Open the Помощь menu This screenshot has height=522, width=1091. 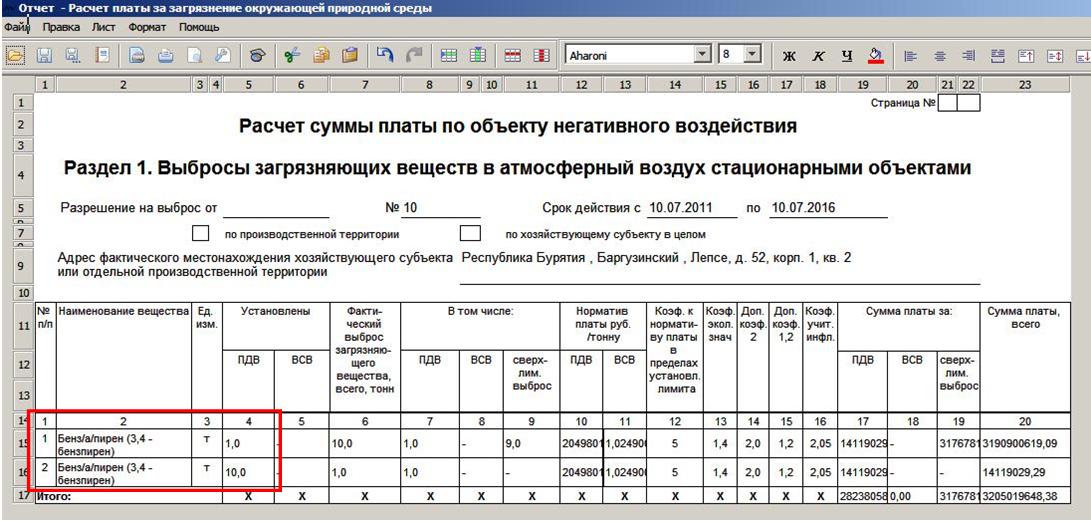pos(199,27)
